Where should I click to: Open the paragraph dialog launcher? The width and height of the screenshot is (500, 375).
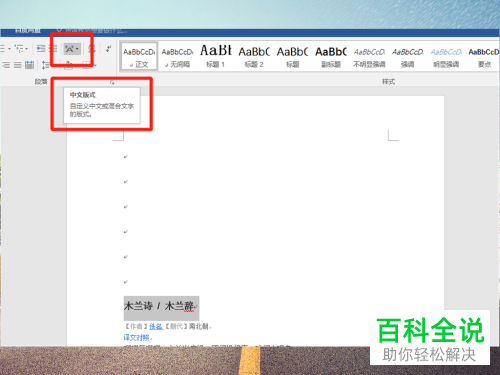point(112,82)
